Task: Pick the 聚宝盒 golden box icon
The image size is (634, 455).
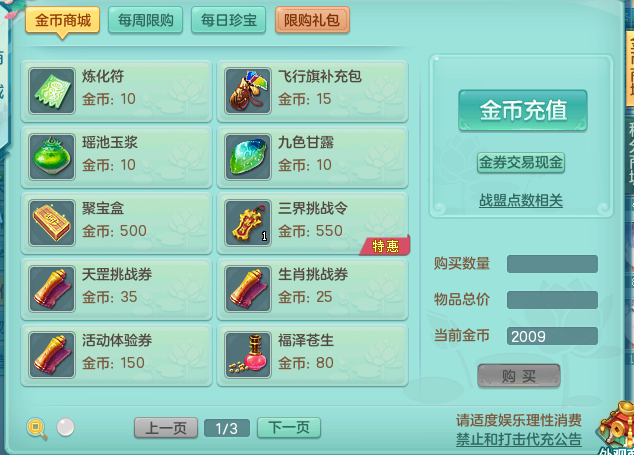Action: (x=52, y=223)
